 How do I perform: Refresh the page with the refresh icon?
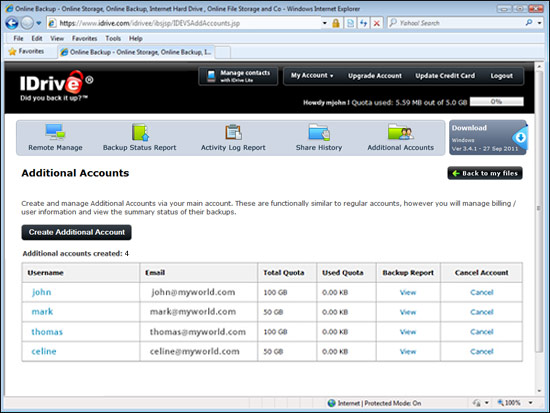tap(363, 23)
